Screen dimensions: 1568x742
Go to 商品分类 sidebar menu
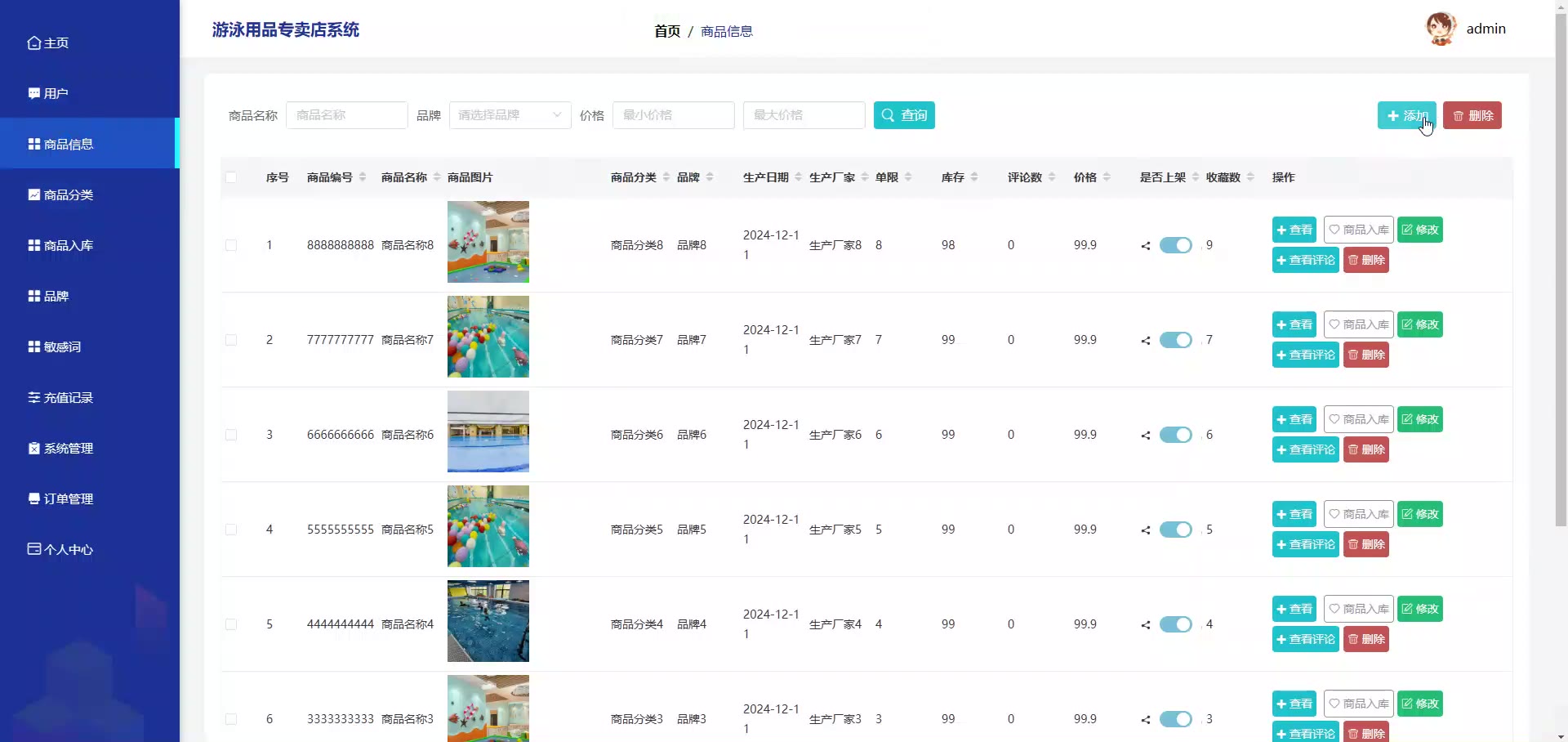[69, 195]
